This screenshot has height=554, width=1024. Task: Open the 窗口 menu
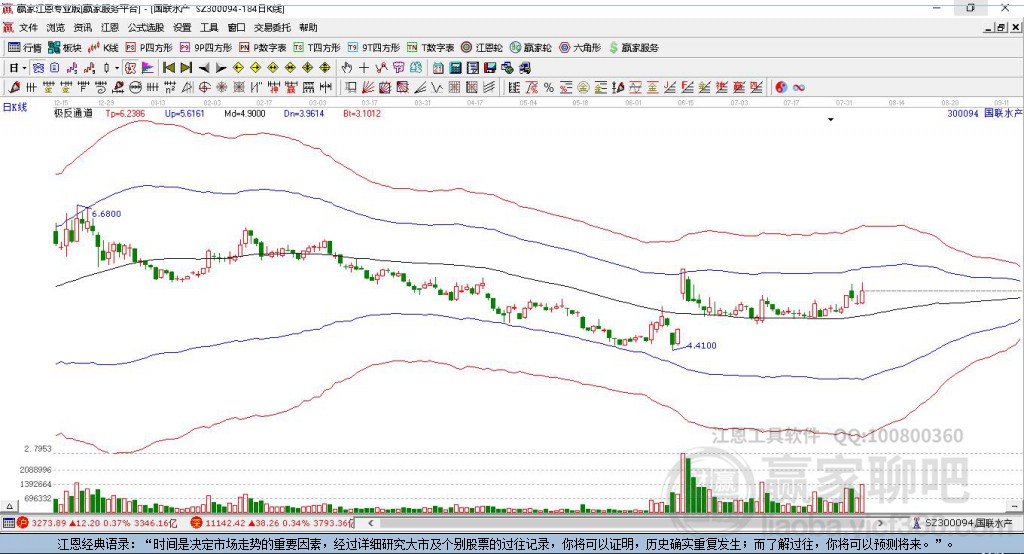pos(236,27)
